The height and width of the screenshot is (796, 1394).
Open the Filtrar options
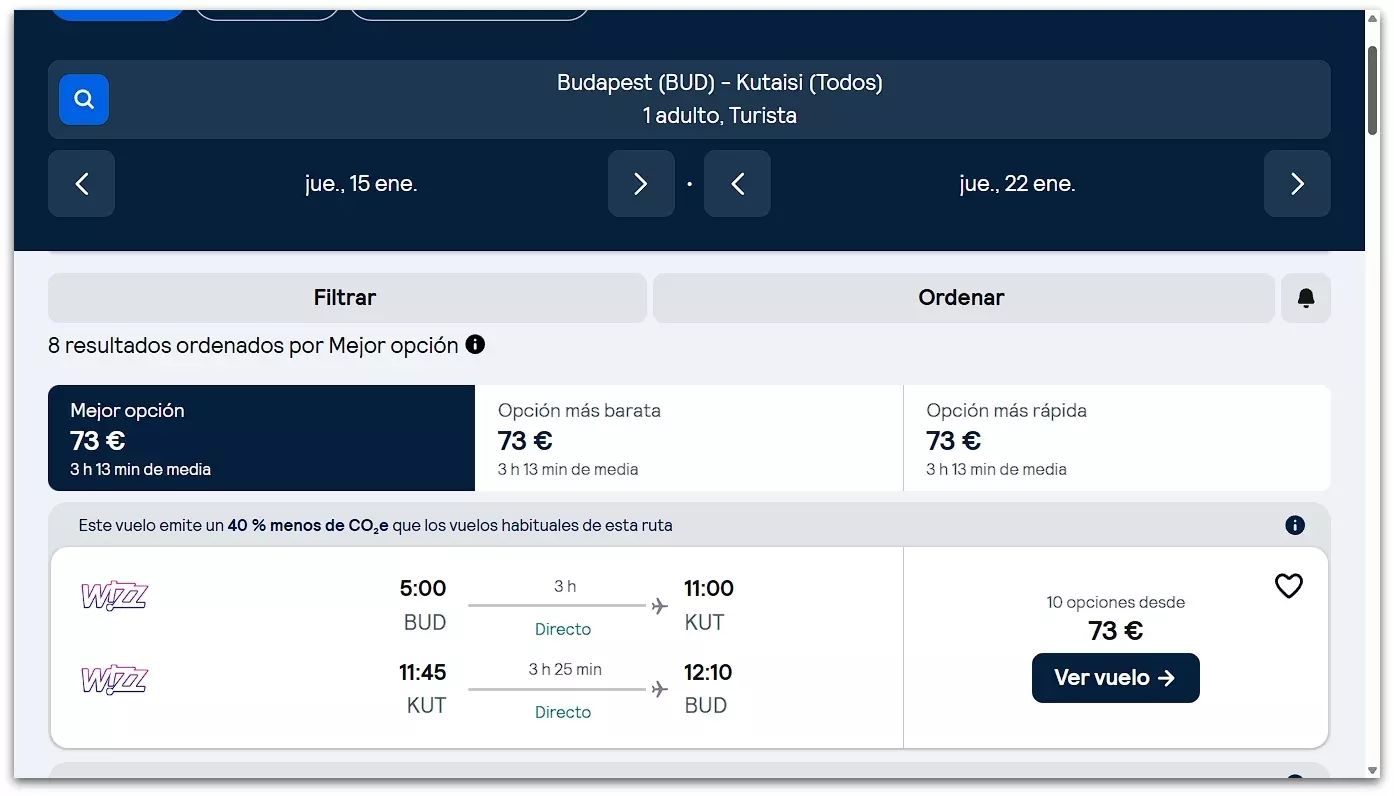(x=346, y=298)
